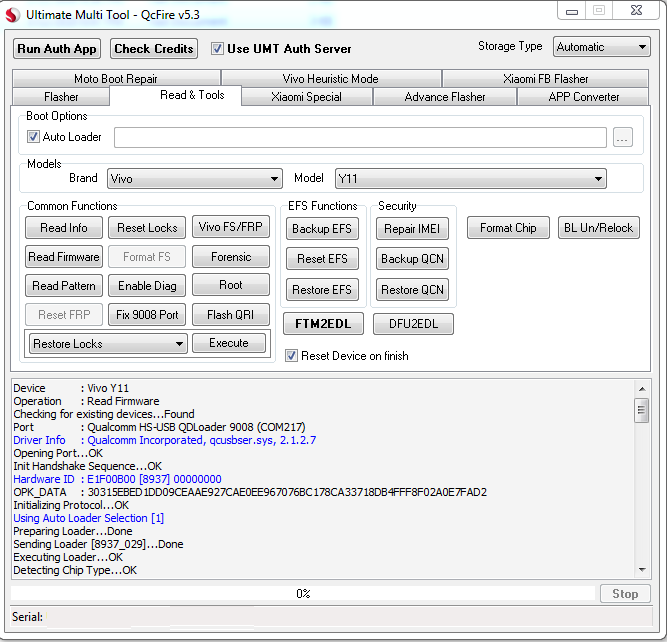Click the QcFire app logo icon
The height and width of the screenshot is (642, 667).
click(12, 15)
